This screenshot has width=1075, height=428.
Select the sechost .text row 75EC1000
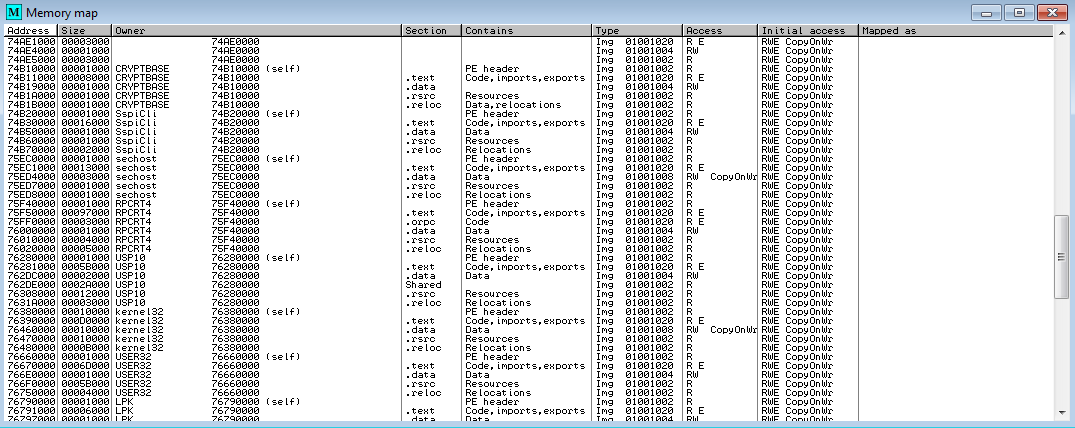pos(529,167)
